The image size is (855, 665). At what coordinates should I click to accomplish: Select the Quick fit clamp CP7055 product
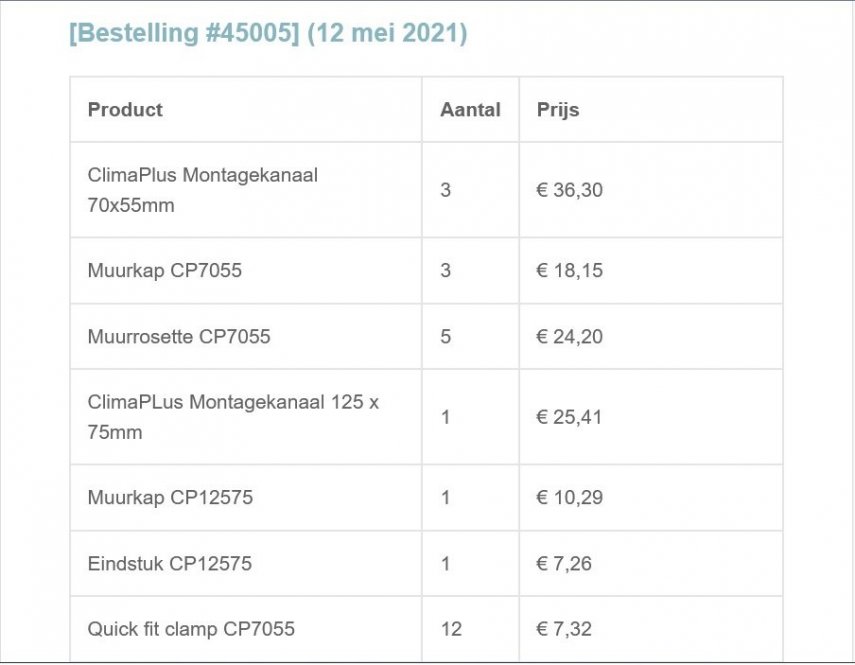[191, 630]
